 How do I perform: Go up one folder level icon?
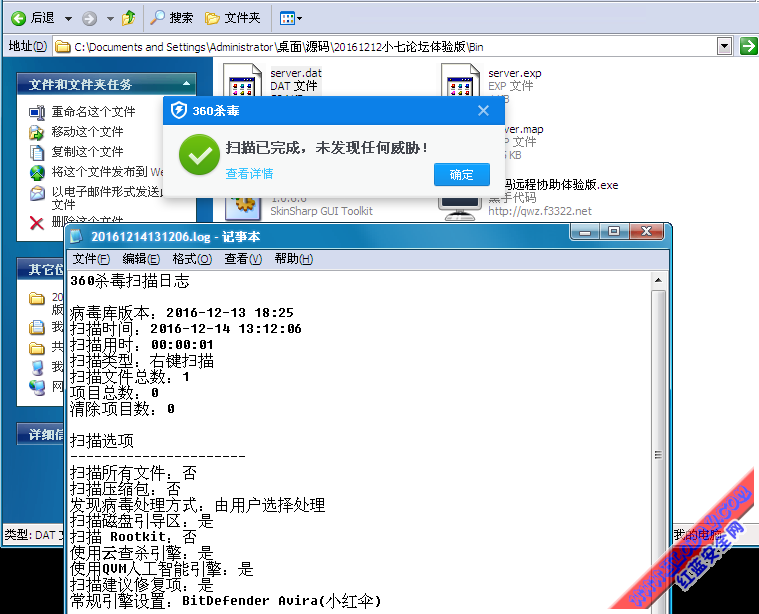click(129, 18)
